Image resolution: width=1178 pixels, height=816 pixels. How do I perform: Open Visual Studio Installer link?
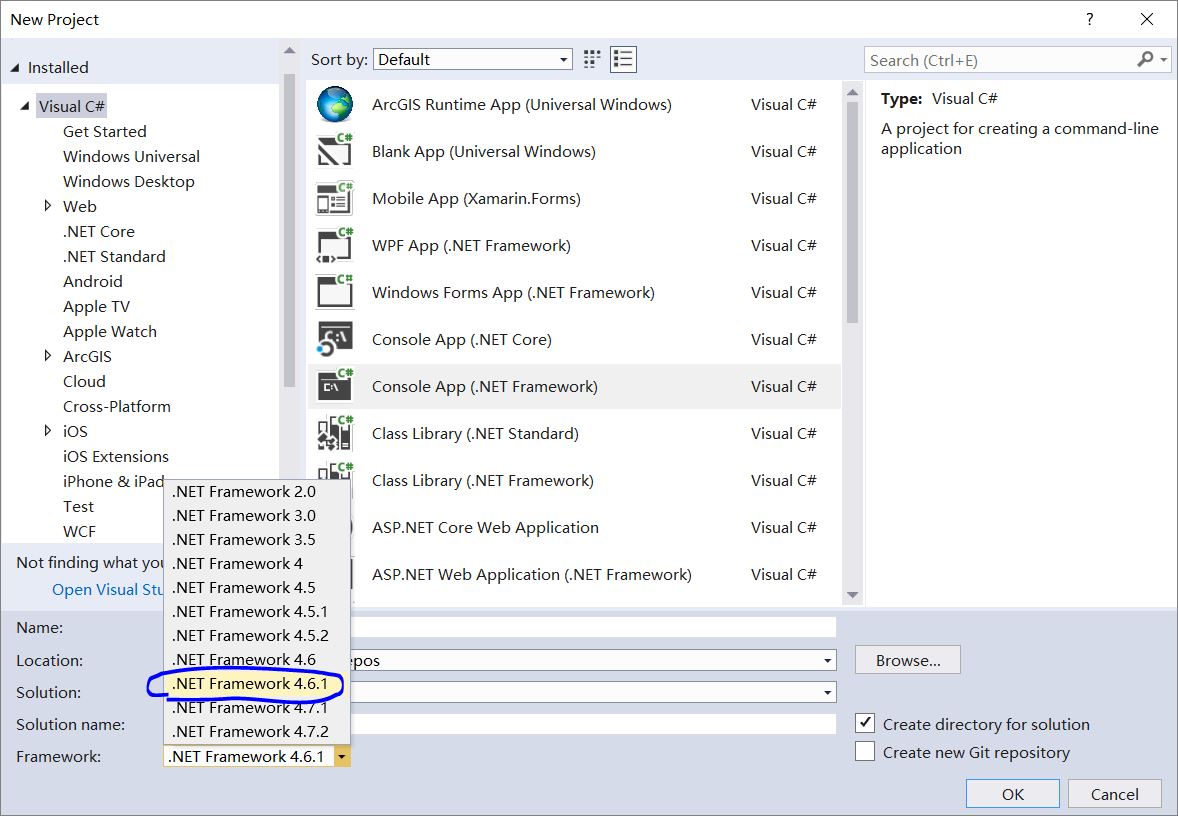[107, 590]
